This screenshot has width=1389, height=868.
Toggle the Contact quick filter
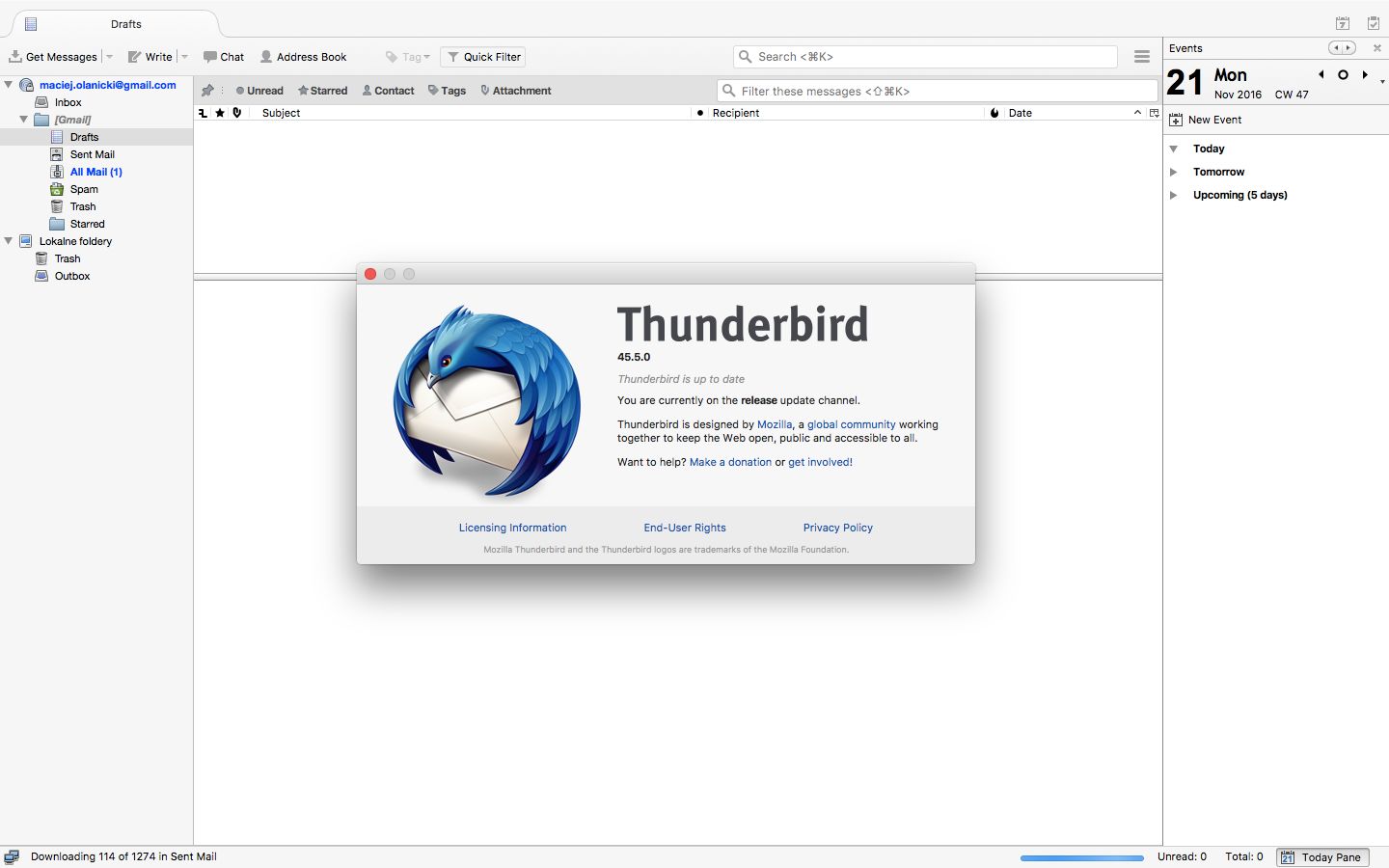(x=388, y=91)
